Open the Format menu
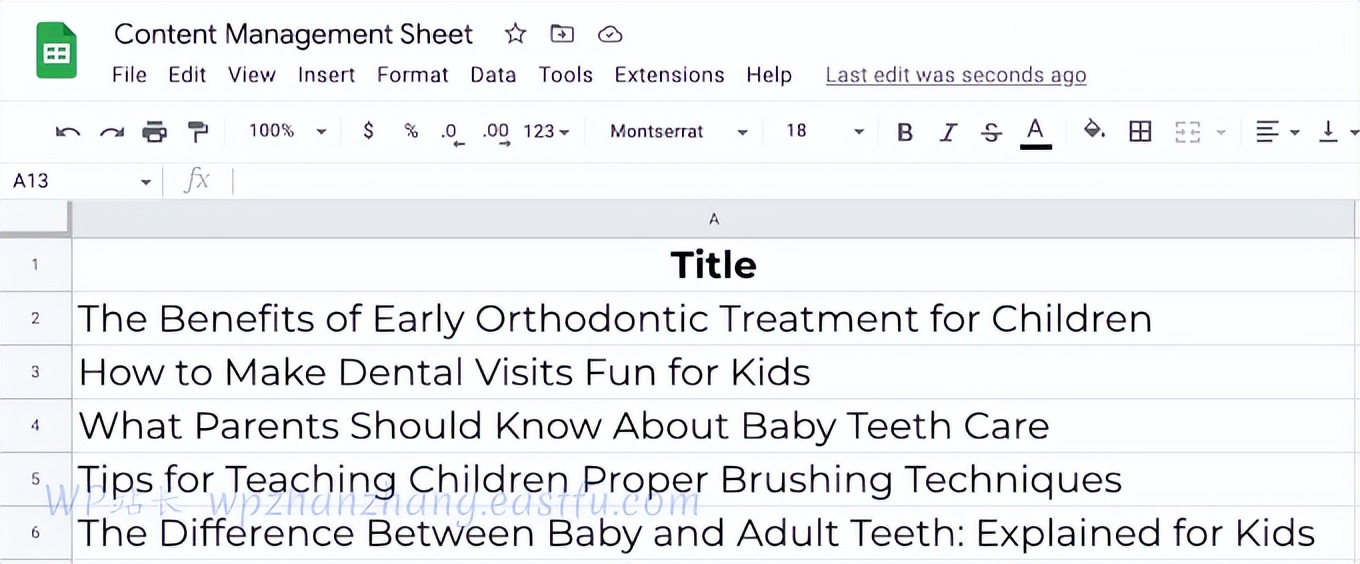 click(x=412, y=75)
